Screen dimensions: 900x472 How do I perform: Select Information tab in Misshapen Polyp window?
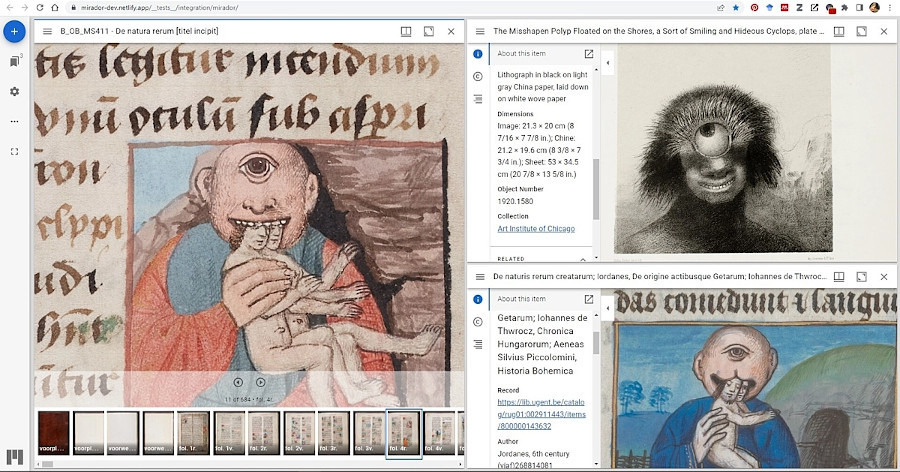(478, 54)
